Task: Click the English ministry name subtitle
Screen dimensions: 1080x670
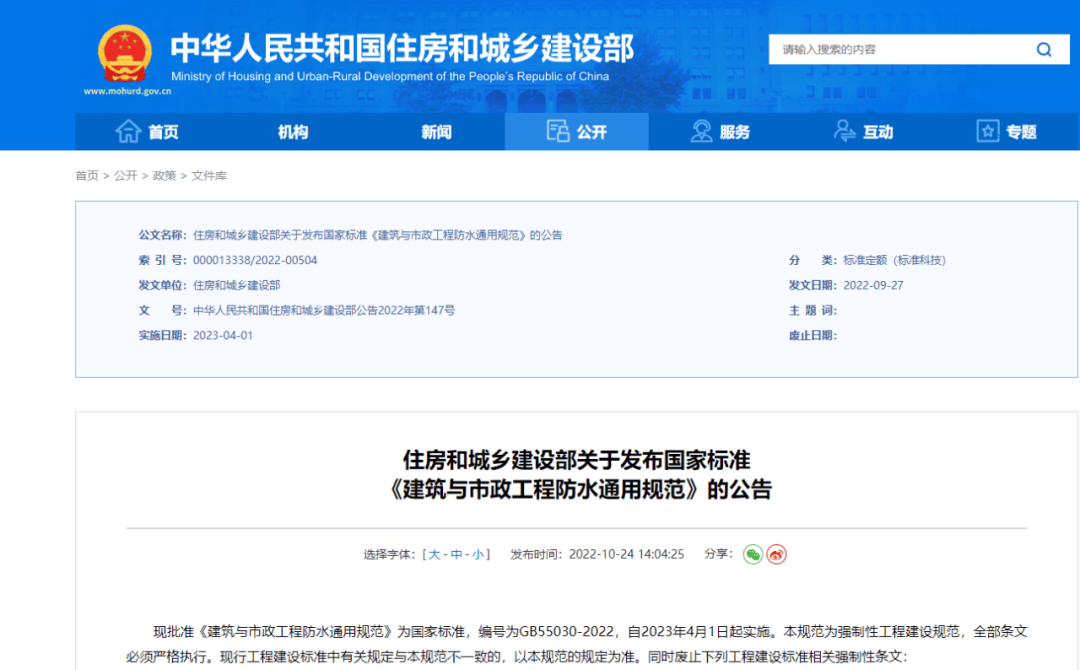Action: tap(390, 76)
